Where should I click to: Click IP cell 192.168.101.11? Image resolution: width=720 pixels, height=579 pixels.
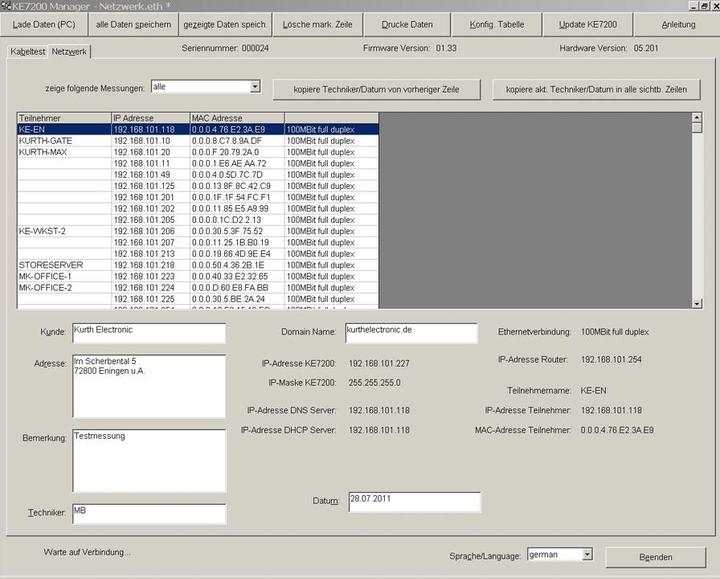pyautogui.click(x=151, y=163)
